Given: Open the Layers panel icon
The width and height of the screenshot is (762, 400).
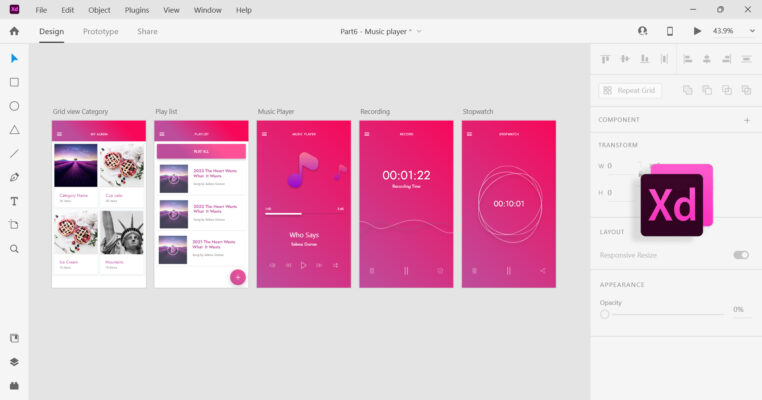Looking at the screenshot, I should click(x=14, y=362).
